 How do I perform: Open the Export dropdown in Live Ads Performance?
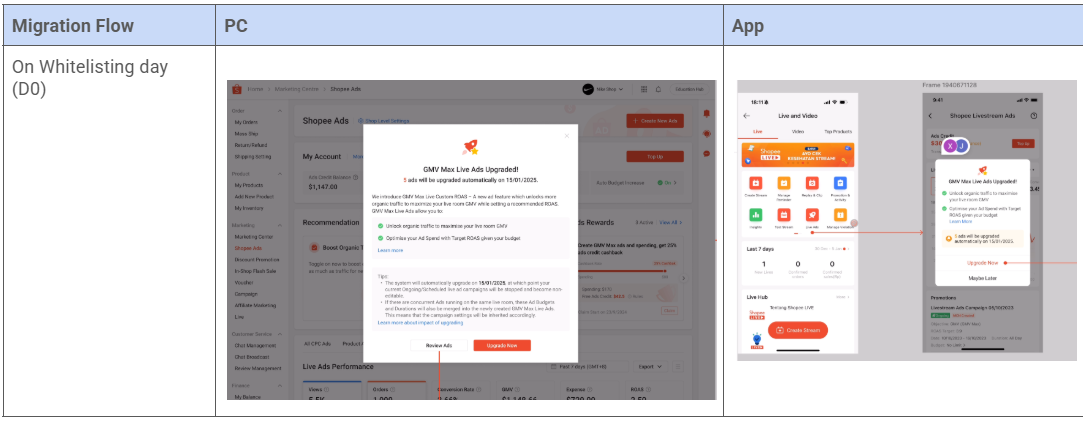[x=651, y=366]
